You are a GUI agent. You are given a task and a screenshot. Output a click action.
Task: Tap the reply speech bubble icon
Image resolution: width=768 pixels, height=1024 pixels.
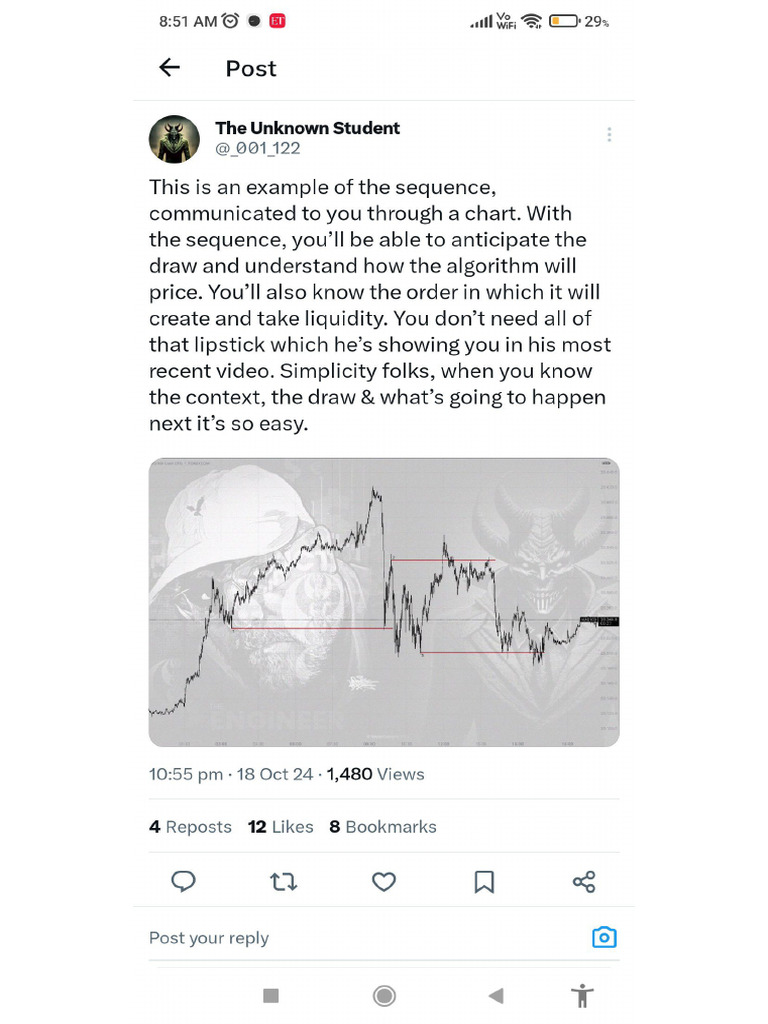tap(184, 881)
